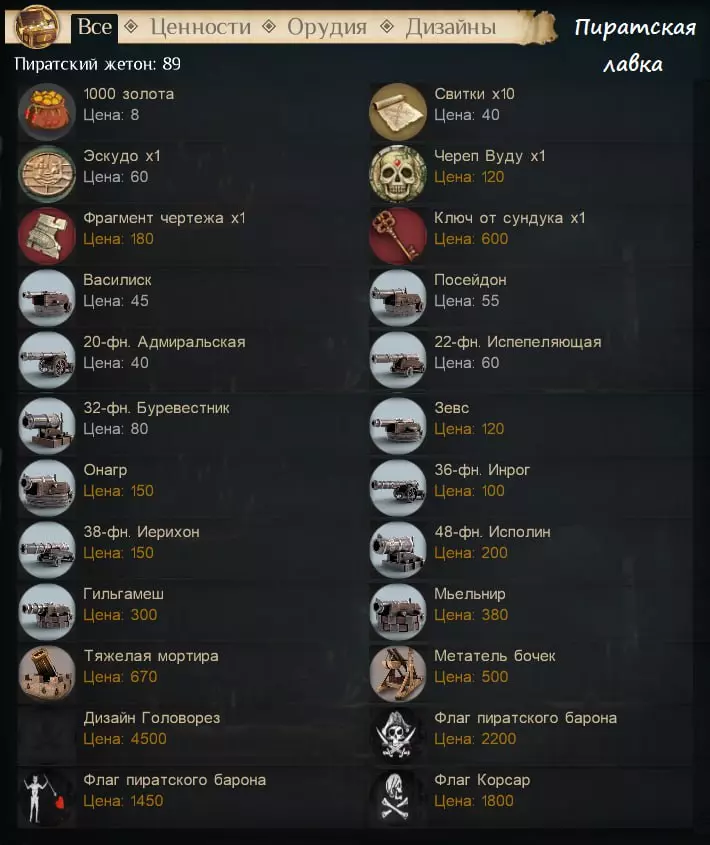The image size is (710, 845).
Task: Click the Василиск item name
Action: (x=117, y=280)
